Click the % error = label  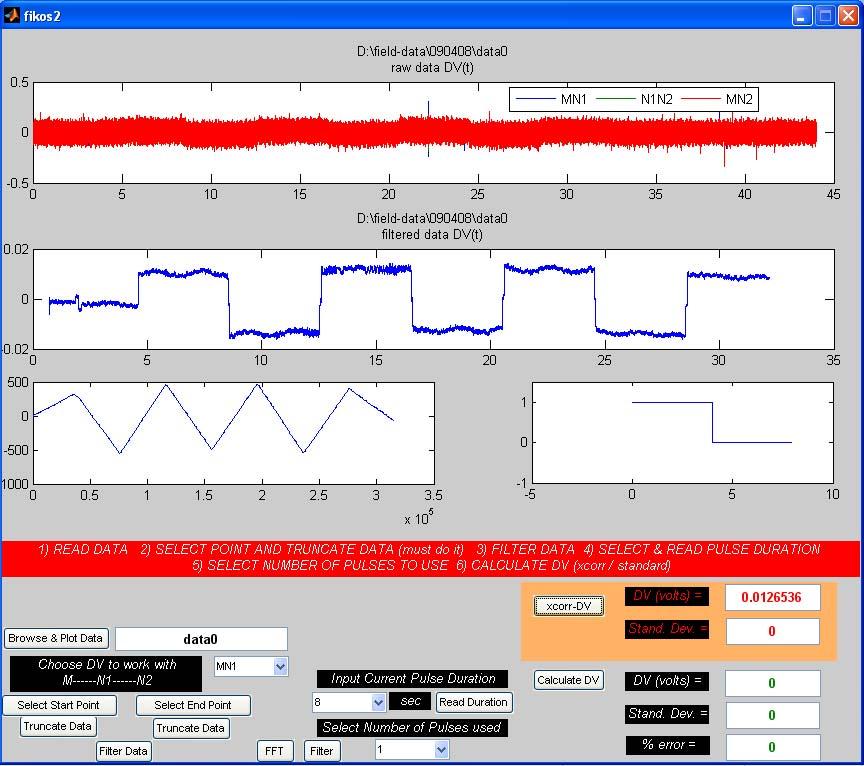tap(667, 745)
